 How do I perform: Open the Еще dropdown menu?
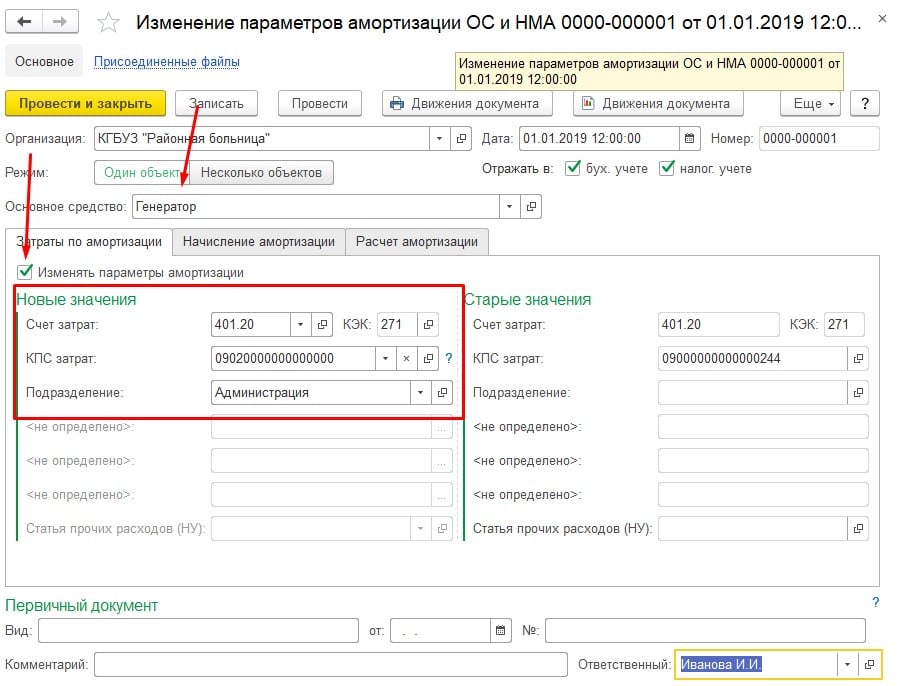[x=809, y=103]
